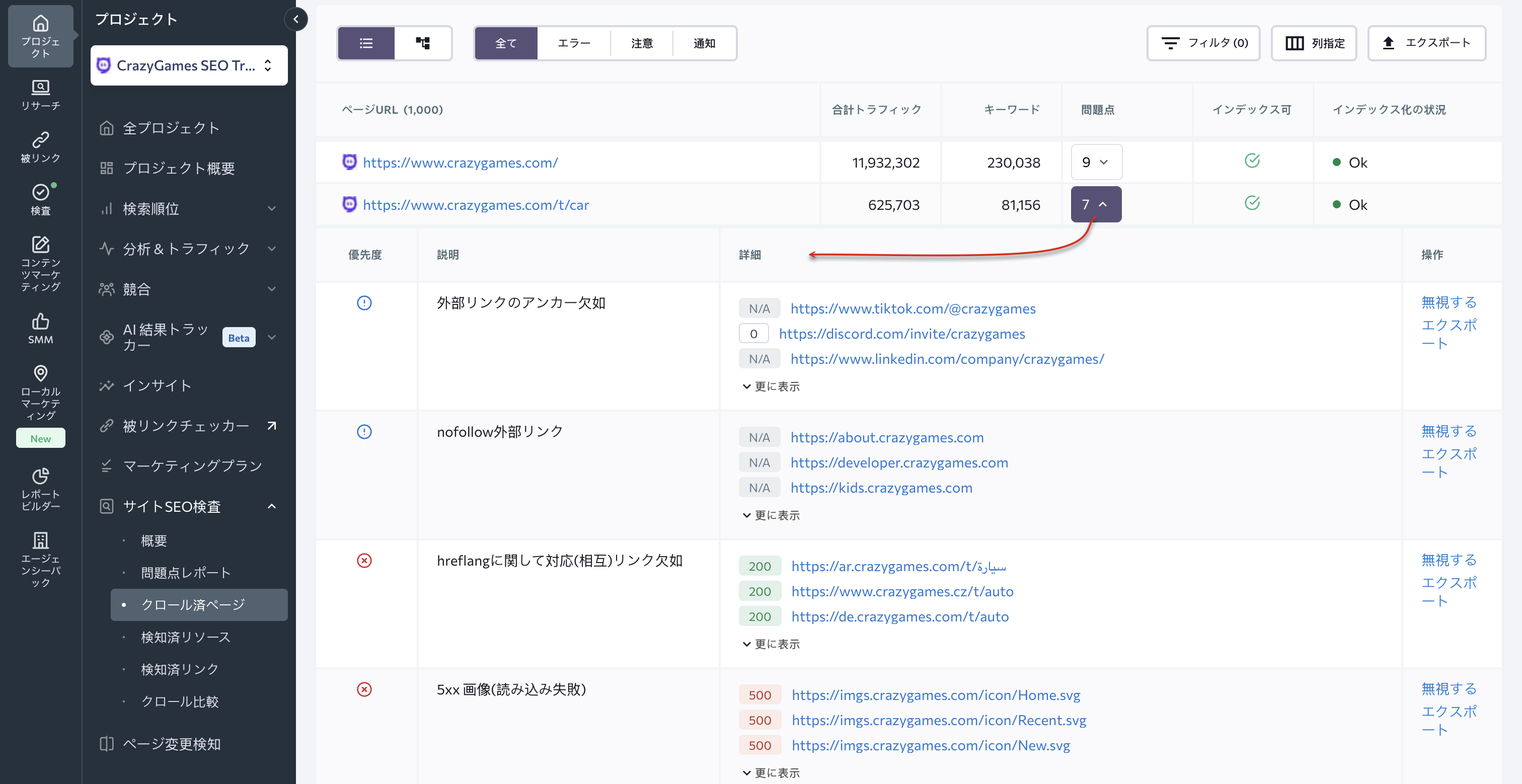
Task: Click the info priority icon for nofollow外部リンク
Action: (364, 432)
